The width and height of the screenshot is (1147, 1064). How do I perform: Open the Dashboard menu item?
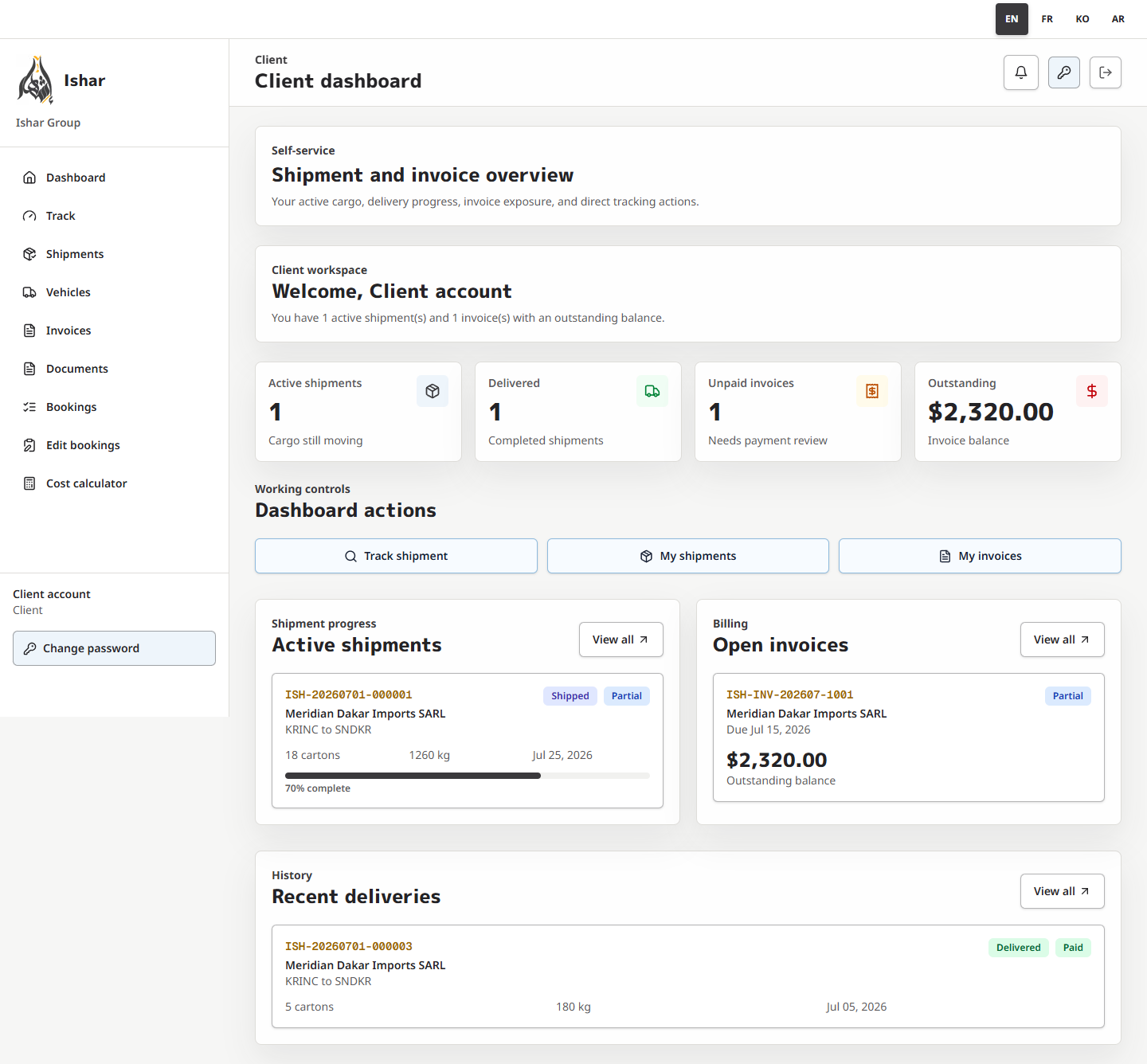tap(115, 178)
